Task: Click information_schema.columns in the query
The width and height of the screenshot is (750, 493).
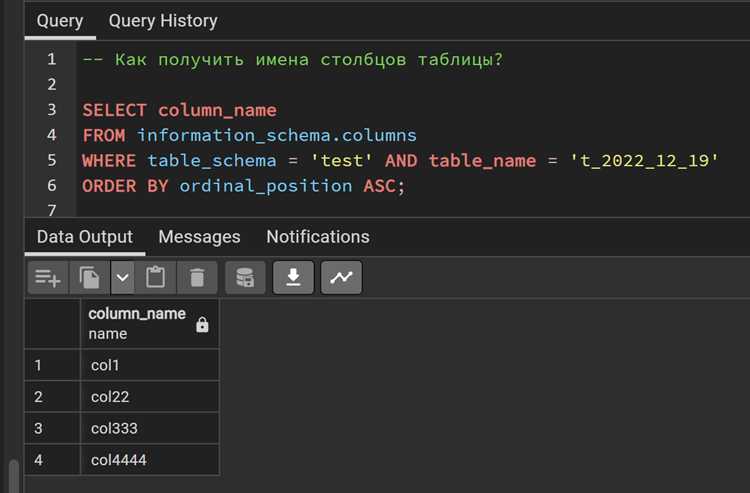Action: 277,136
